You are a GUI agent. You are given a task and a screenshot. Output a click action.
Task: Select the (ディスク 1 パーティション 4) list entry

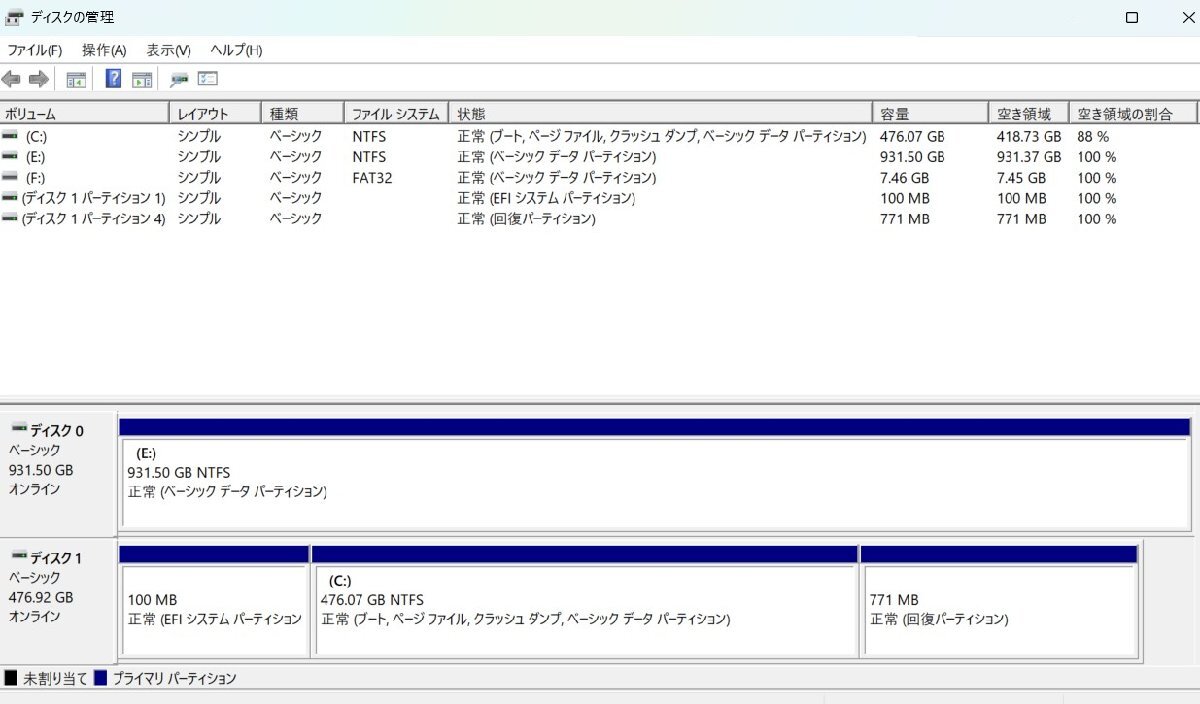tap(93, 218)
